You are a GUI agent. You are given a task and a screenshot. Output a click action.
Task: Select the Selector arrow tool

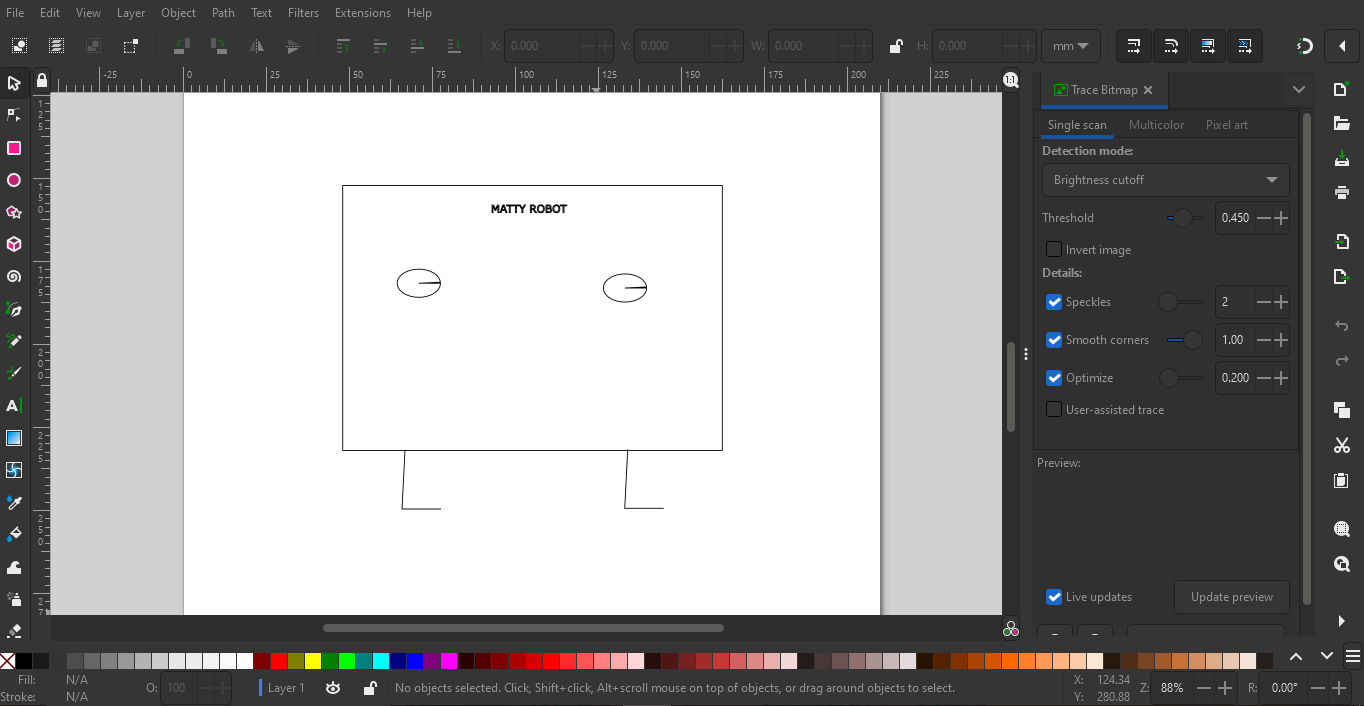point(14,84)
